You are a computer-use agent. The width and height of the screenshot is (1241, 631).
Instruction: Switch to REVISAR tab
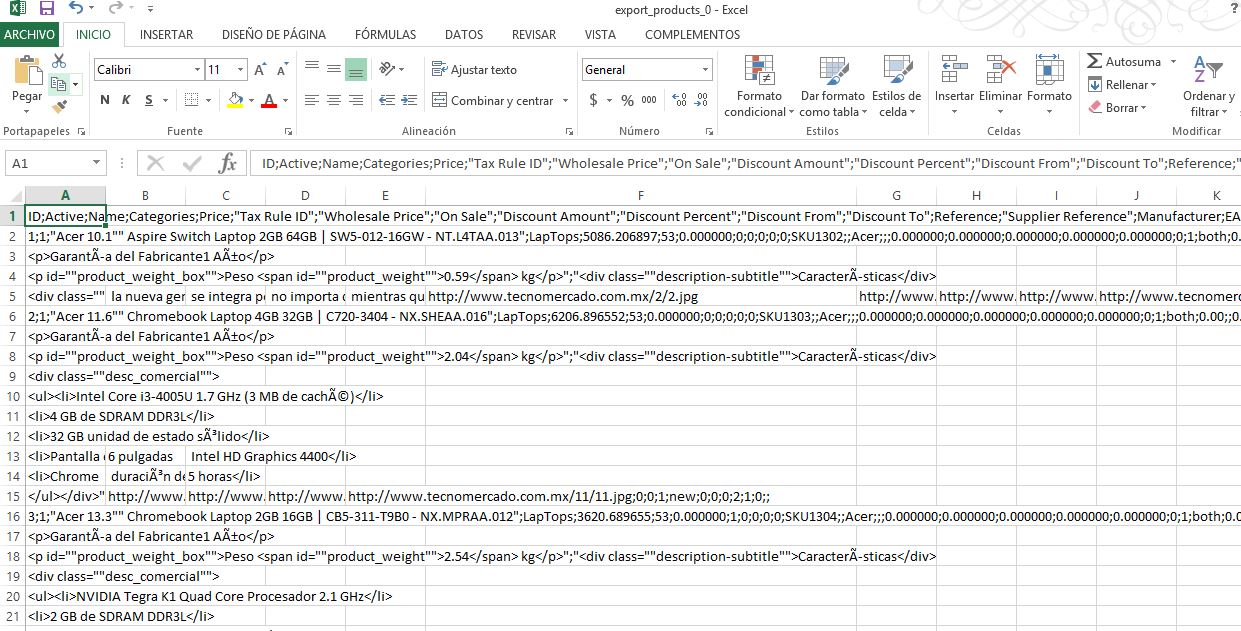point(534,34)
